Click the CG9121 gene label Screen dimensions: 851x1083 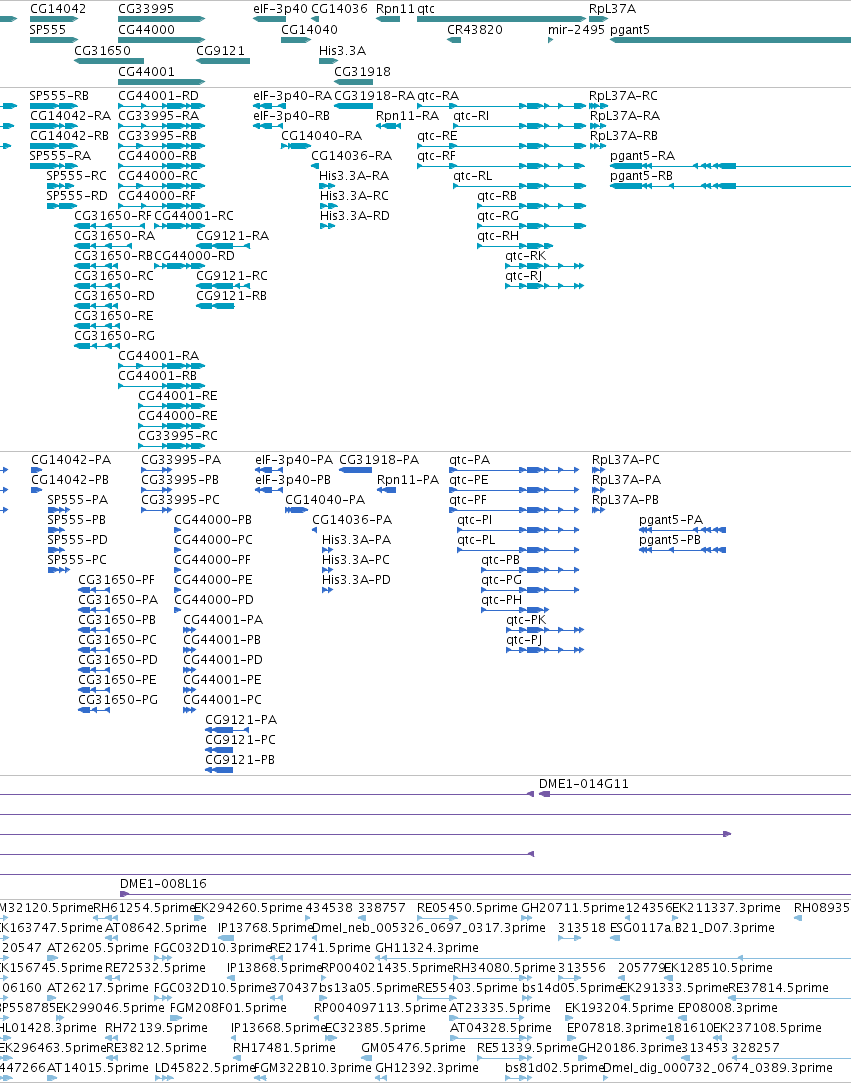(220, 50)
